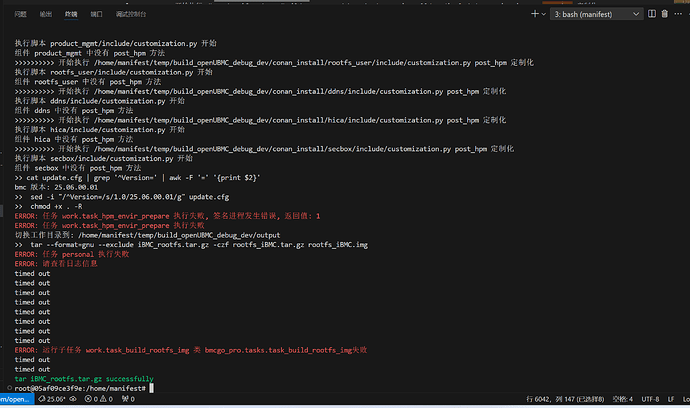Open the 端口 (Ports) tab
Viewport: 690px width, 408px height.
coord(96,14)
